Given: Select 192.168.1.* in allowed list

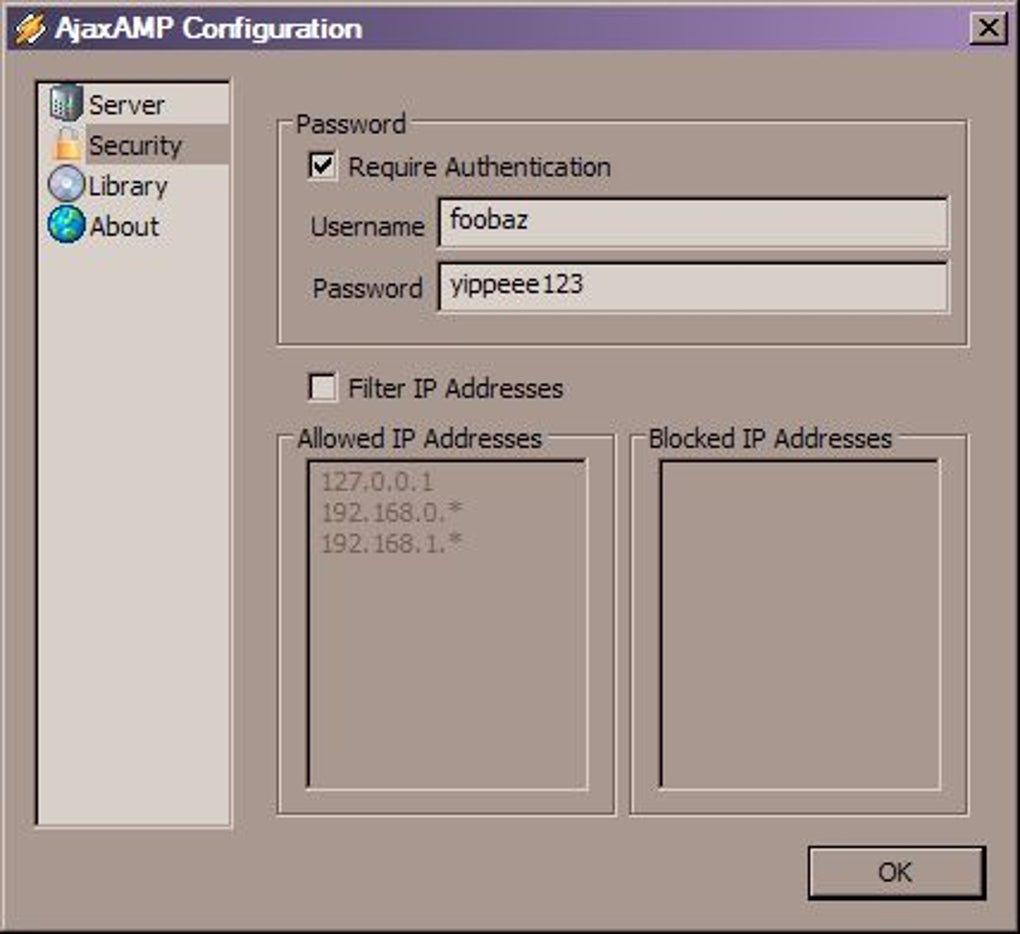Looking at the screenshot, I should click(x=392, y=542).
